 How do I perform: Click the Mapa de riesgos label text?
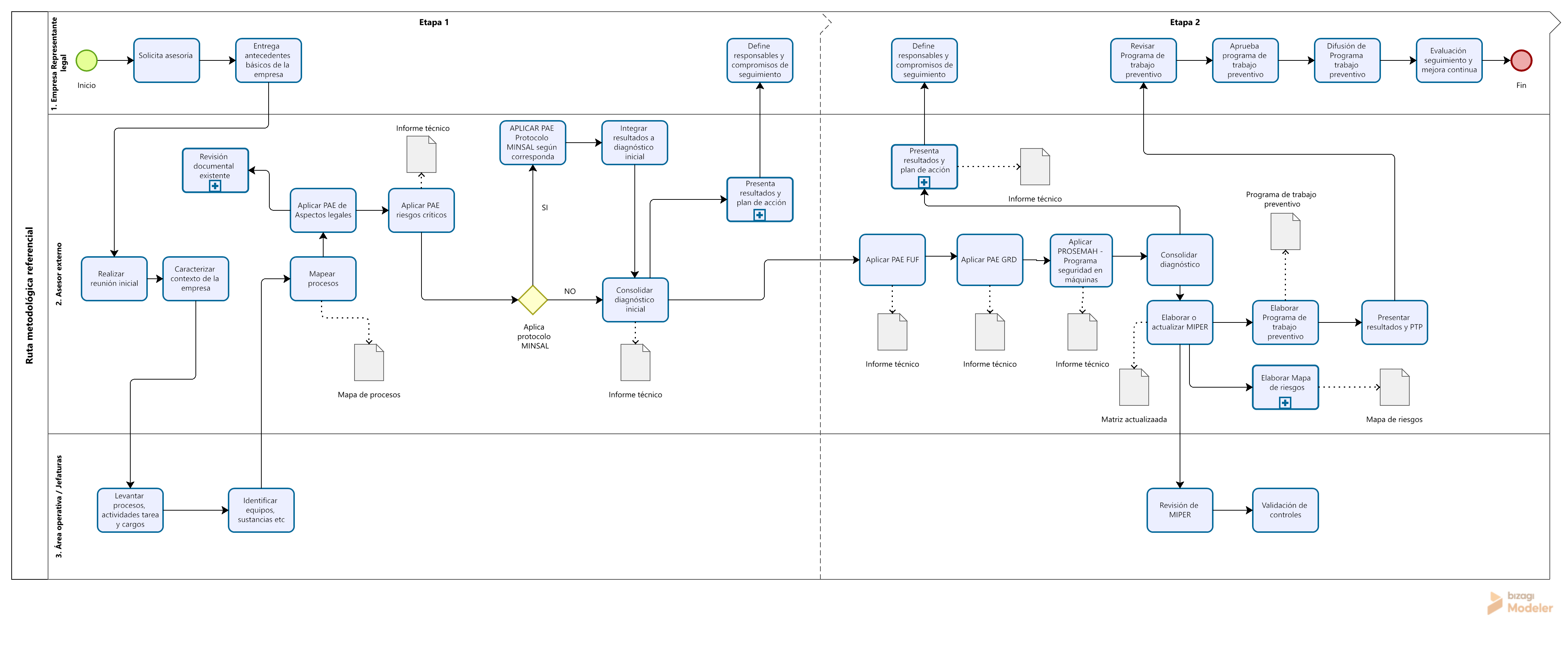pyautogui.click(x=1394, y=420)
